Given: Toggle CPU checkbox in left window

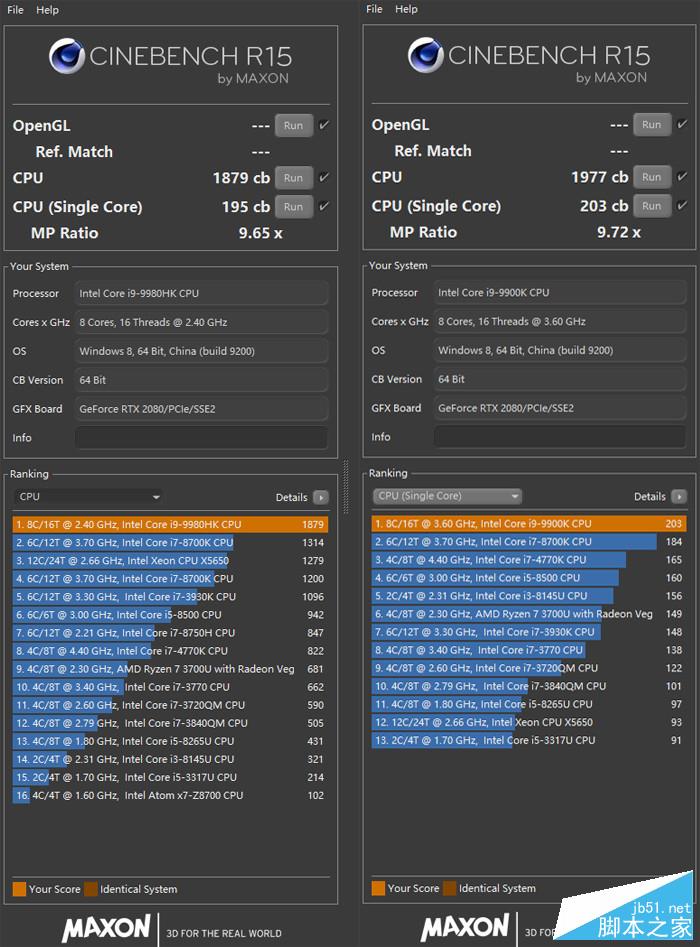Looking at the screenshot, I should 324,177.
